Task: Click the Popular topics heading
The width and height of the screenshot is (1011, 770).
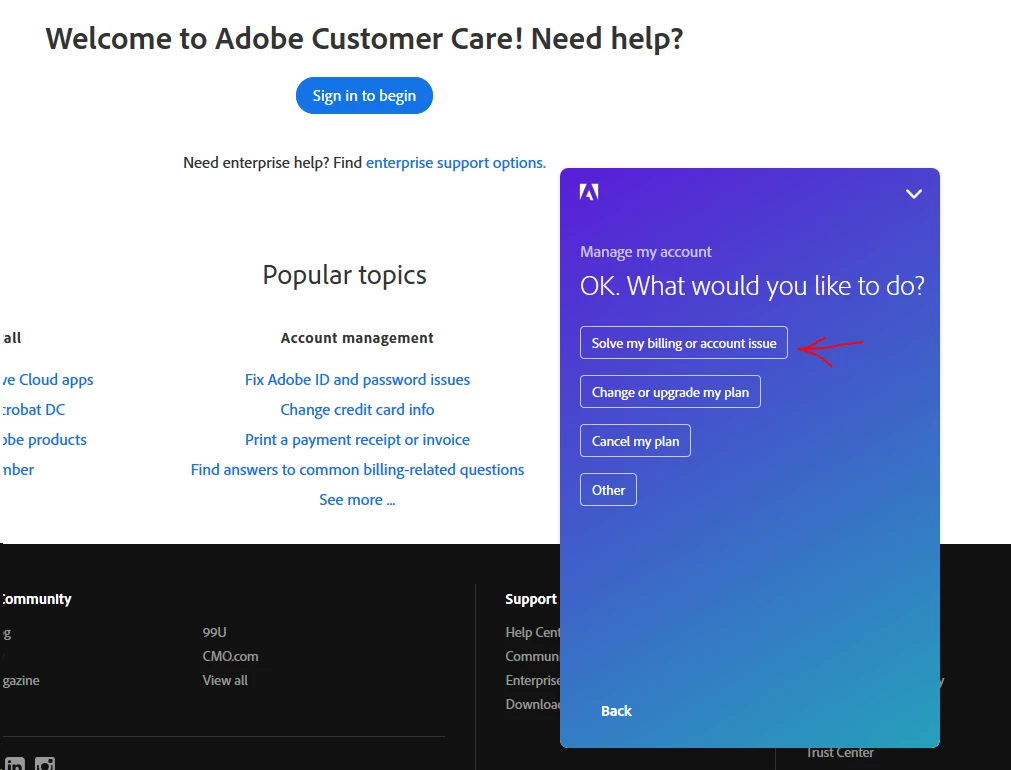Action: [x=344, y=275]
